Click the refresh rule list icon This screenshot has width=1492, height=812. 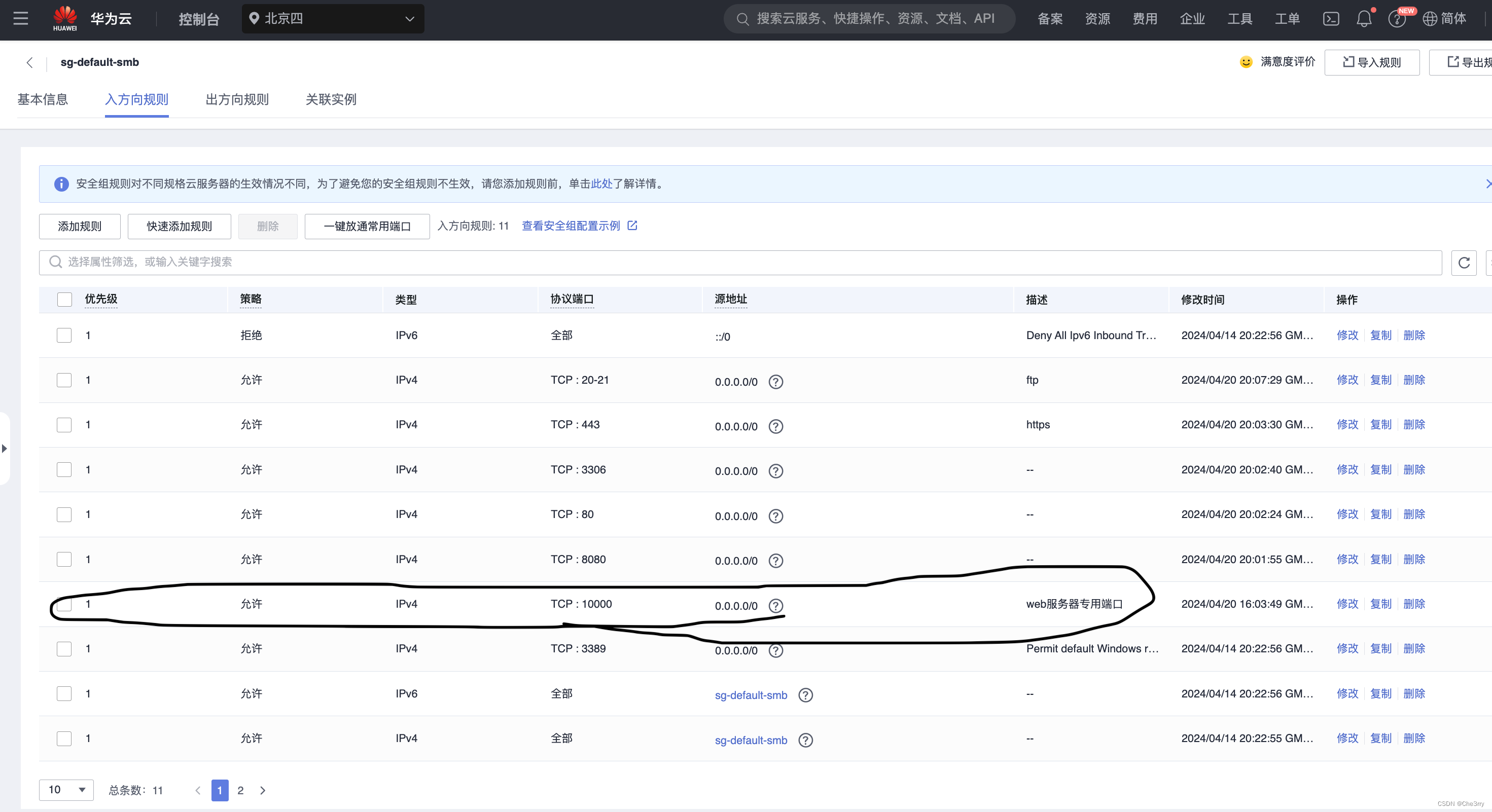coord(1464,263)
